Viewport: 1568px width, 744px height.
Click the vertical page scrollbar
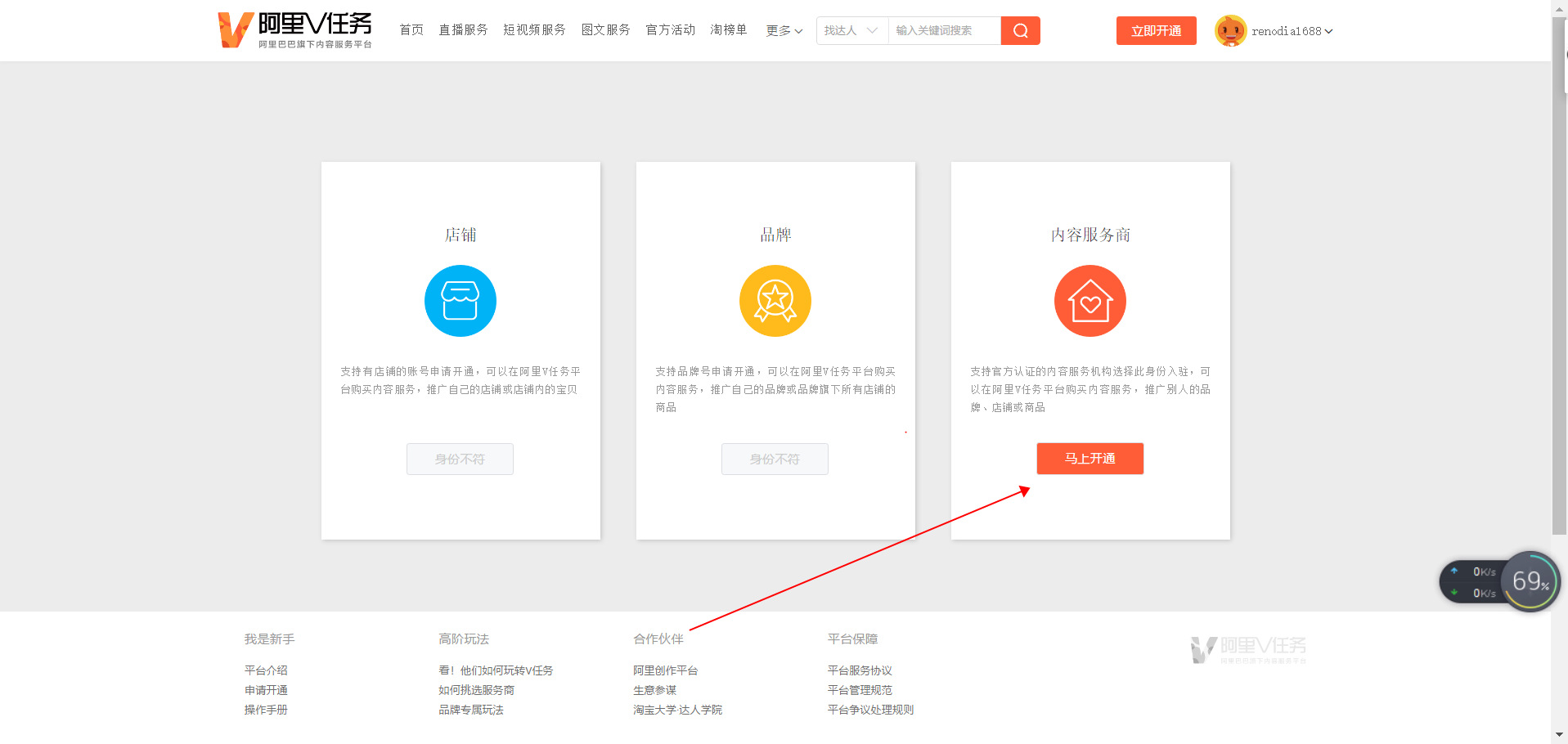[x=1559, y=278]
